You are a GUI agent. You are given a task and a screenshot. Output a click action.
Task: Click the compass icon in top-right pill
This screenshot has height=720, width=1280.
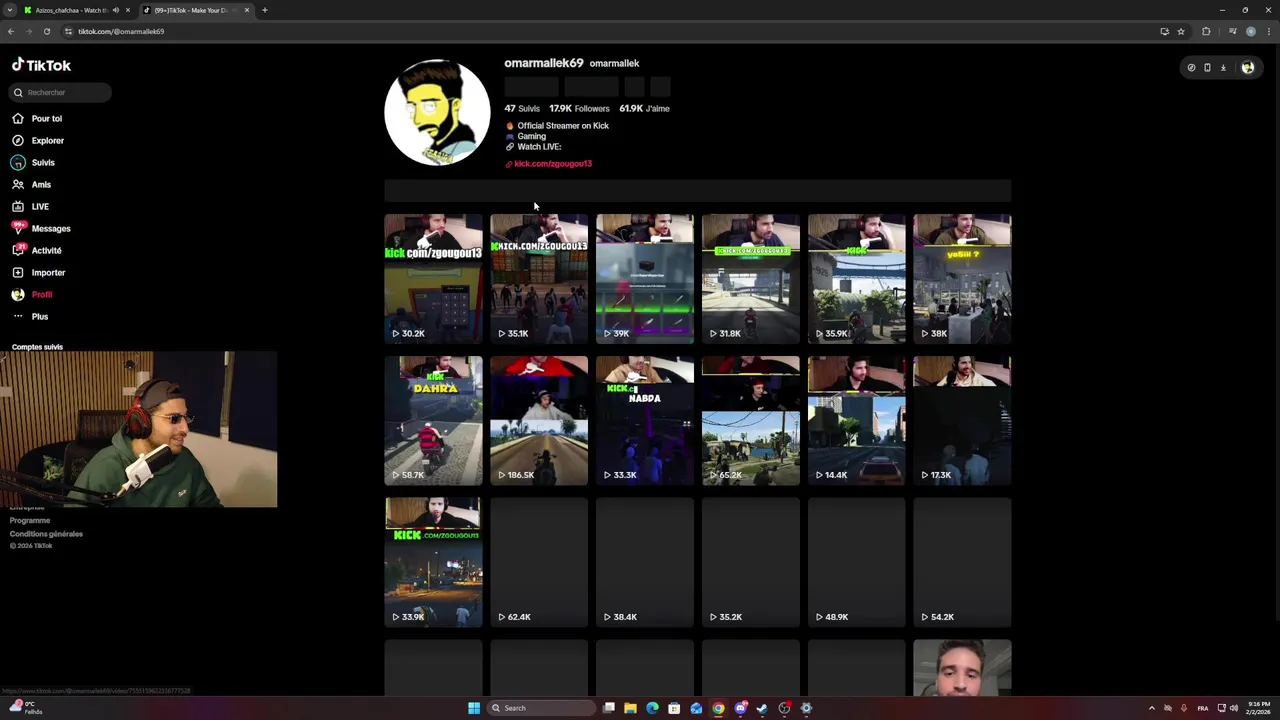point(1191,68)
